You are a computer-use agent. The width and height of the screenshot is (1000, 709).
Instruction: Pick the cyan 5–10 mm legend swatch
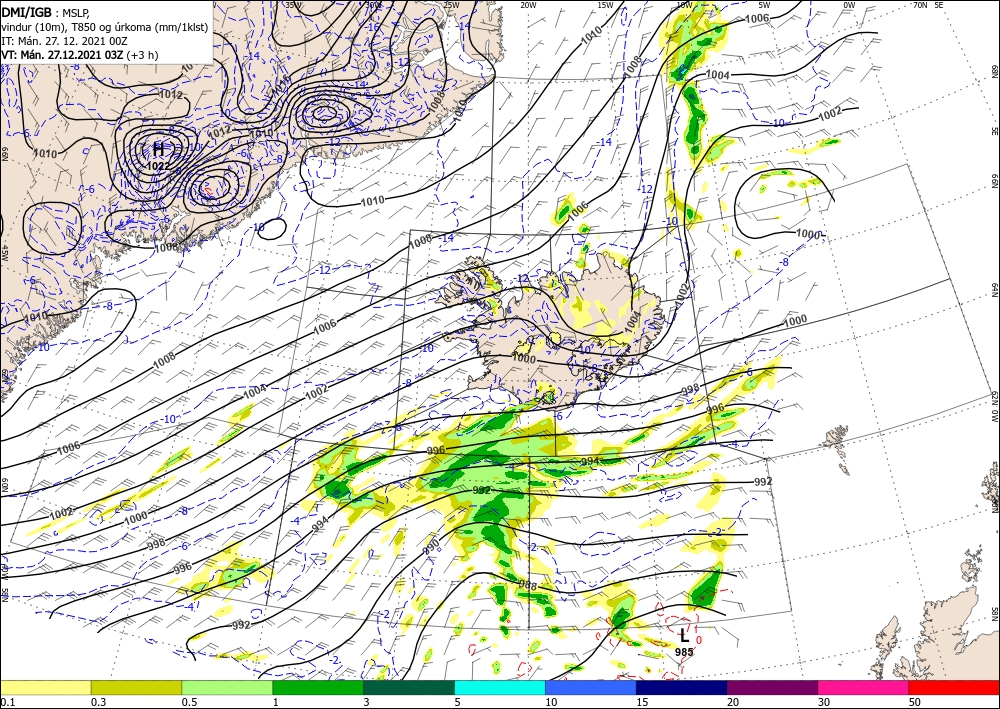click(500, 687)
